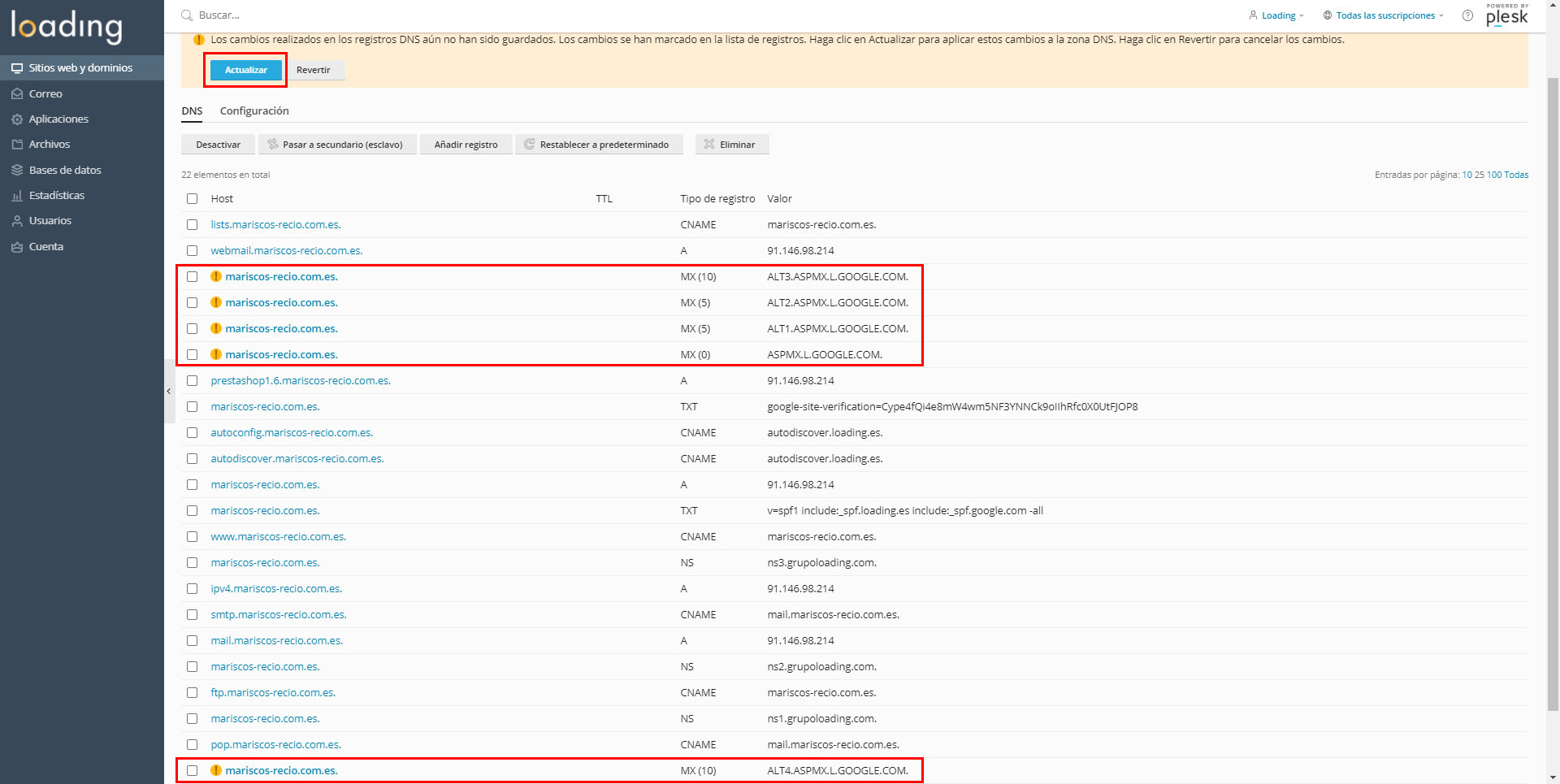Click the Añadir registro button
This screenshot has width=1560, height=784.
(x=466, y=145)
